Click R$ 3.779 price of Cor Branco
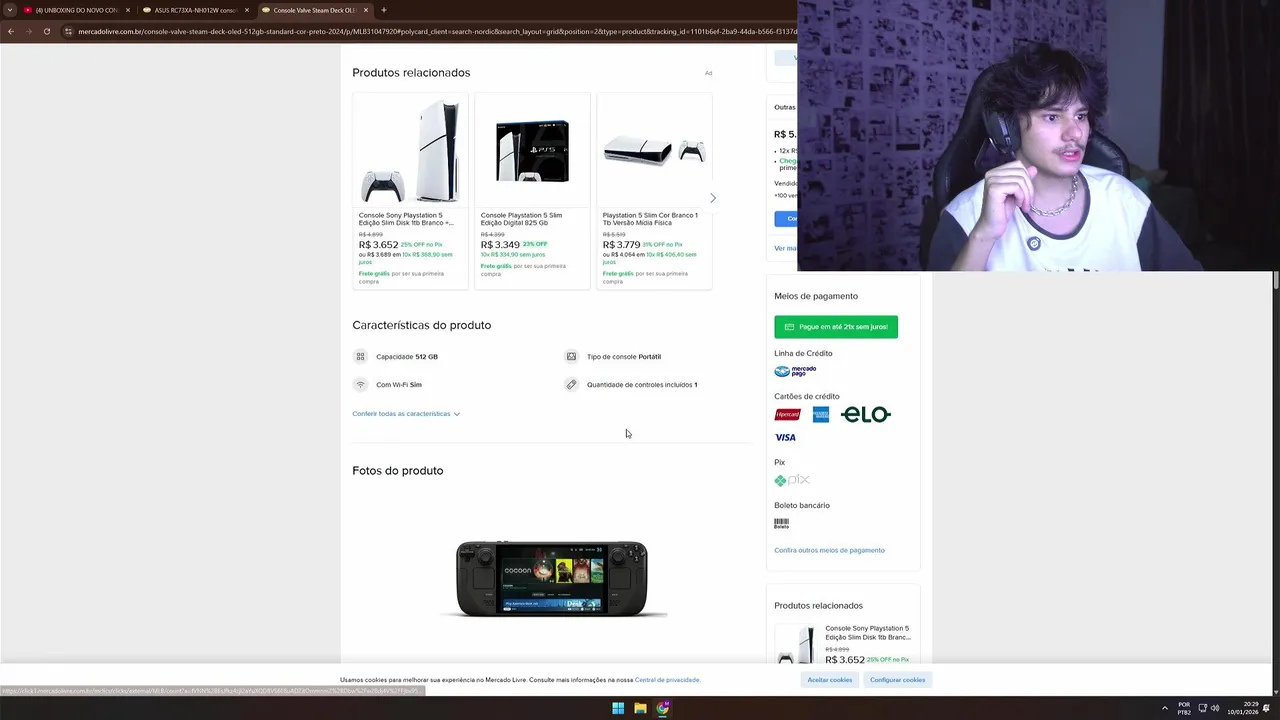Screen dimensions: 1280x720 tap(621, 245)
